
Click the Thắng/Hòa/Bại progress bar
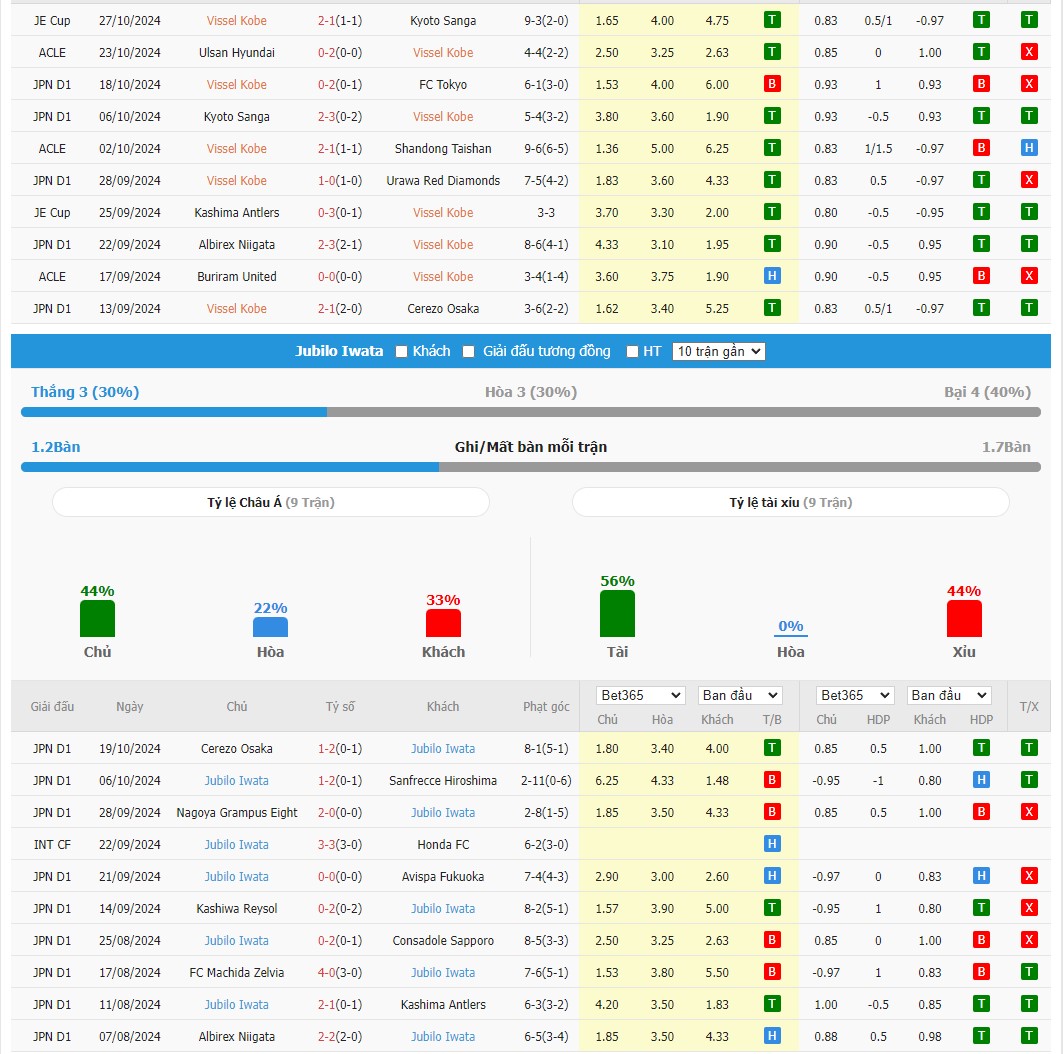[x=531, y=412]
